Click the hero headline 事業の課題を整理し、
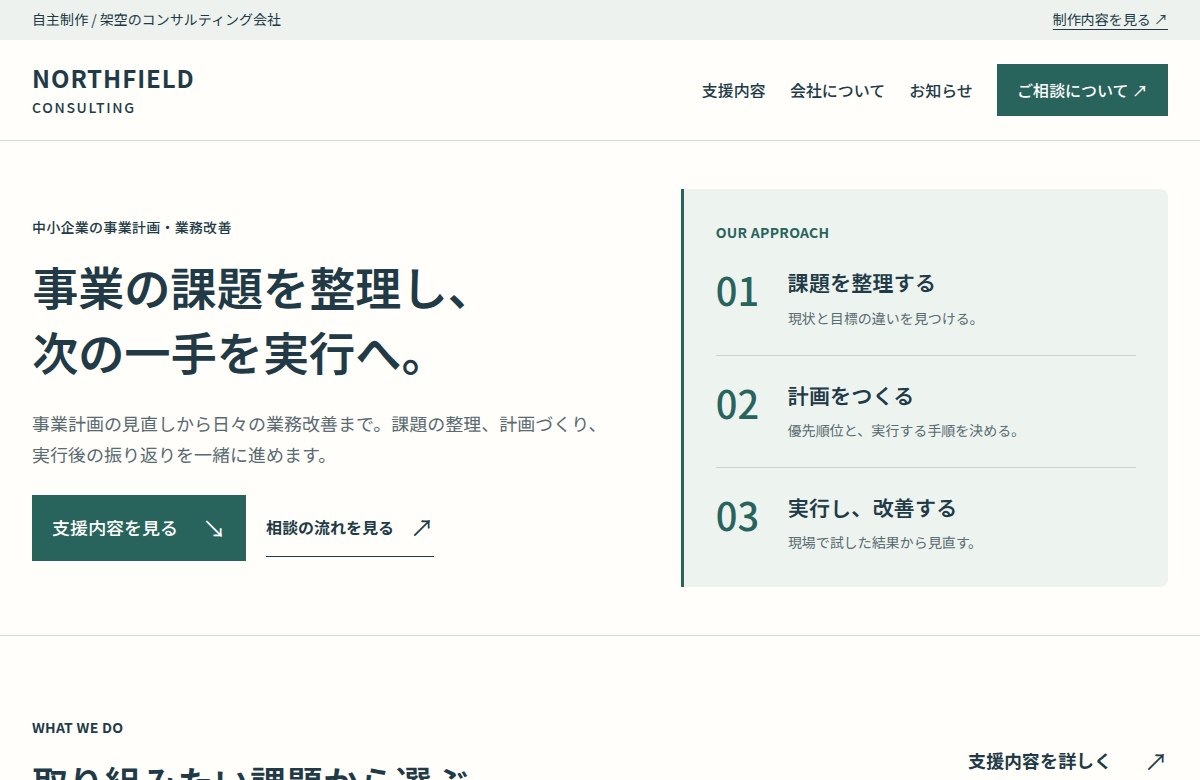 point(250,291)
